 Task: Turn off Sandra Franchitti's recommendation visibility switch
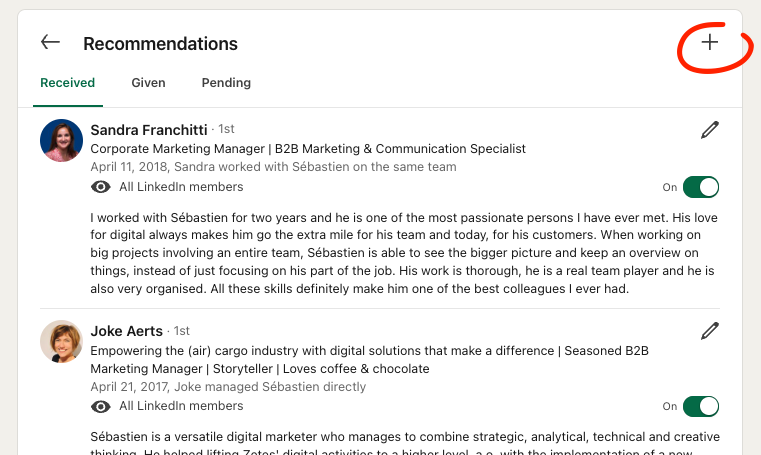tap(701, 187)
